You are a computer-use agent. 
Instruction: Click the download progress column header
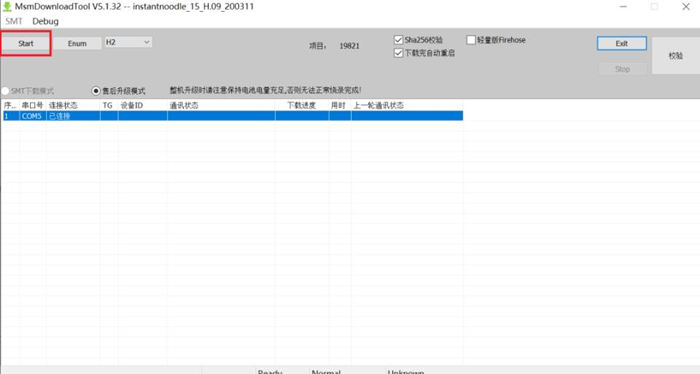tap(302, 105)
